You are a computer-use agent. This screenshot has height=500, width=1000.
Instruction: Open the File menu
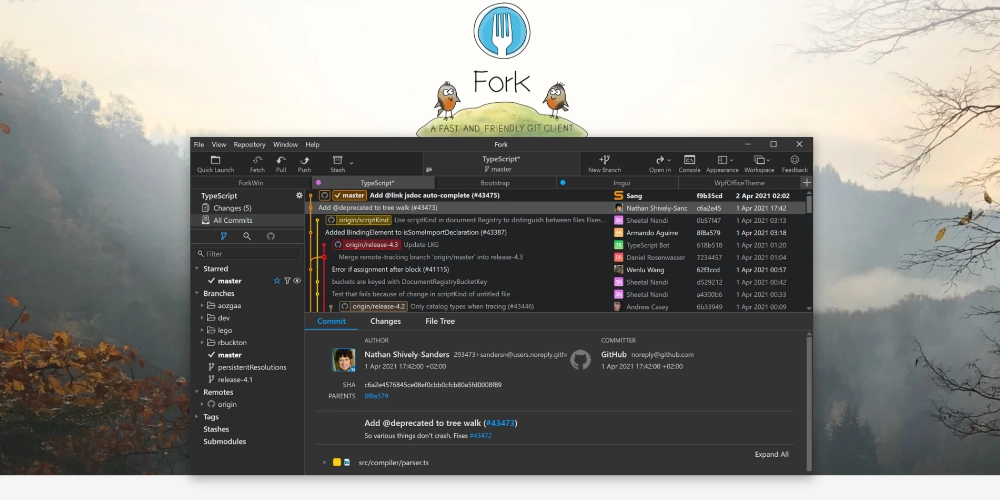199,145
